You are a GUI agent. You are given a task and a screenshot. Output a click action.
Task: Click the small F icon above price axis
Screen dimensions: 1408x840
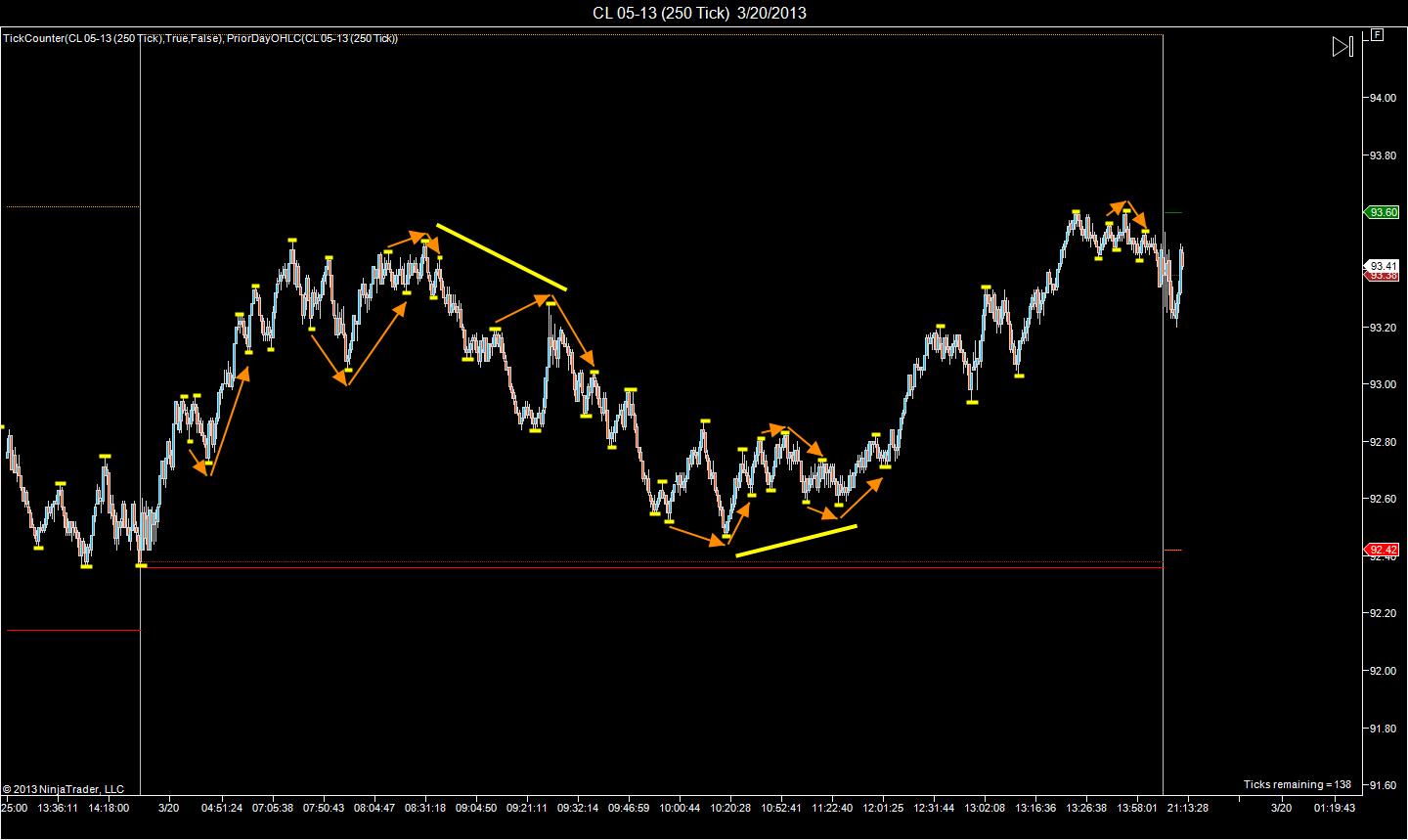coord(1378,34)
